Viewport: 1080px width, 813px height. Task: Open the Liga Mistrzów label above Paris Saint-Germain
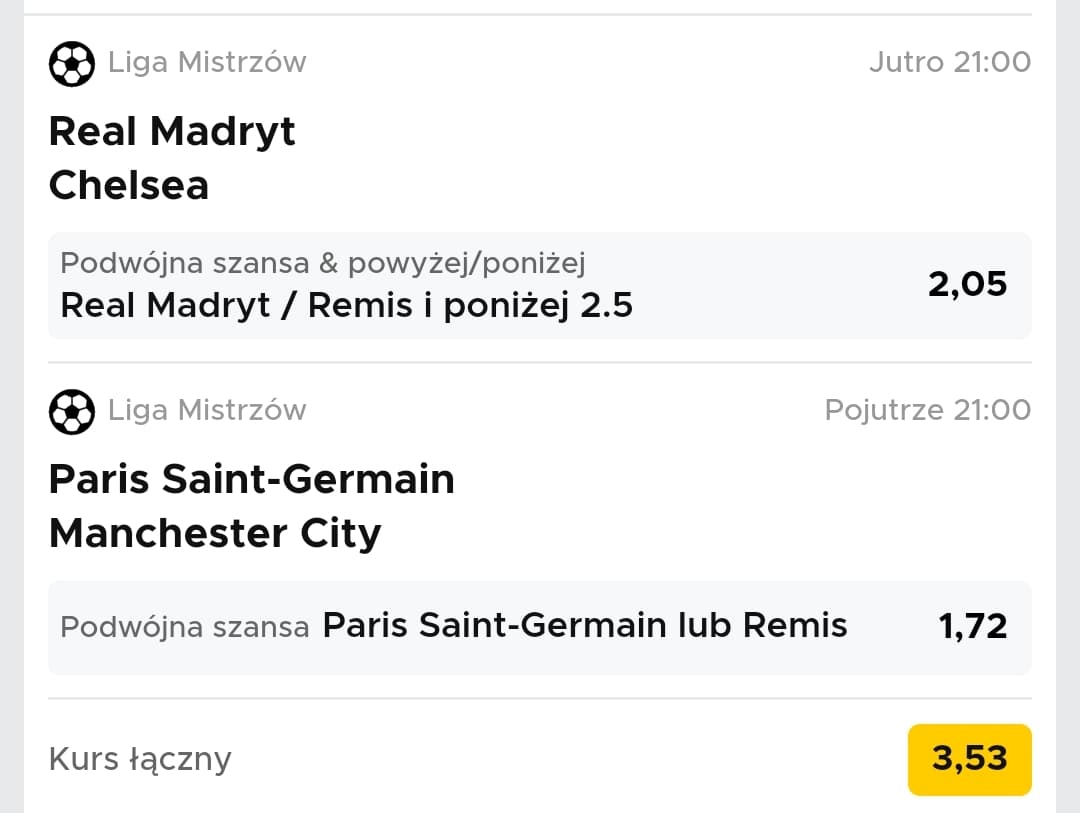coord(207,410)
